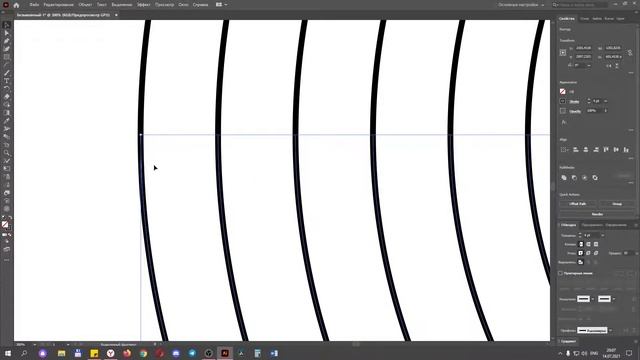The height and width of the screenshot is (360, 640).
Task: Toggle the constrain width and height proportions link
Action: [x=630, y=53]
